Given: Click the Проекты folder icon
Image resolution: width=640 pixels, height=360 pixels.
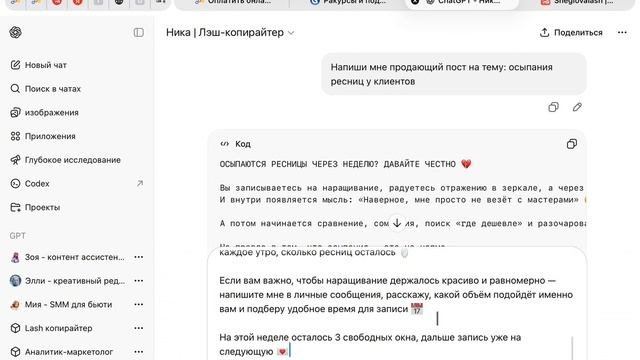Looking at the screenshot, I should pyautogui.click(x=15, y=207).
